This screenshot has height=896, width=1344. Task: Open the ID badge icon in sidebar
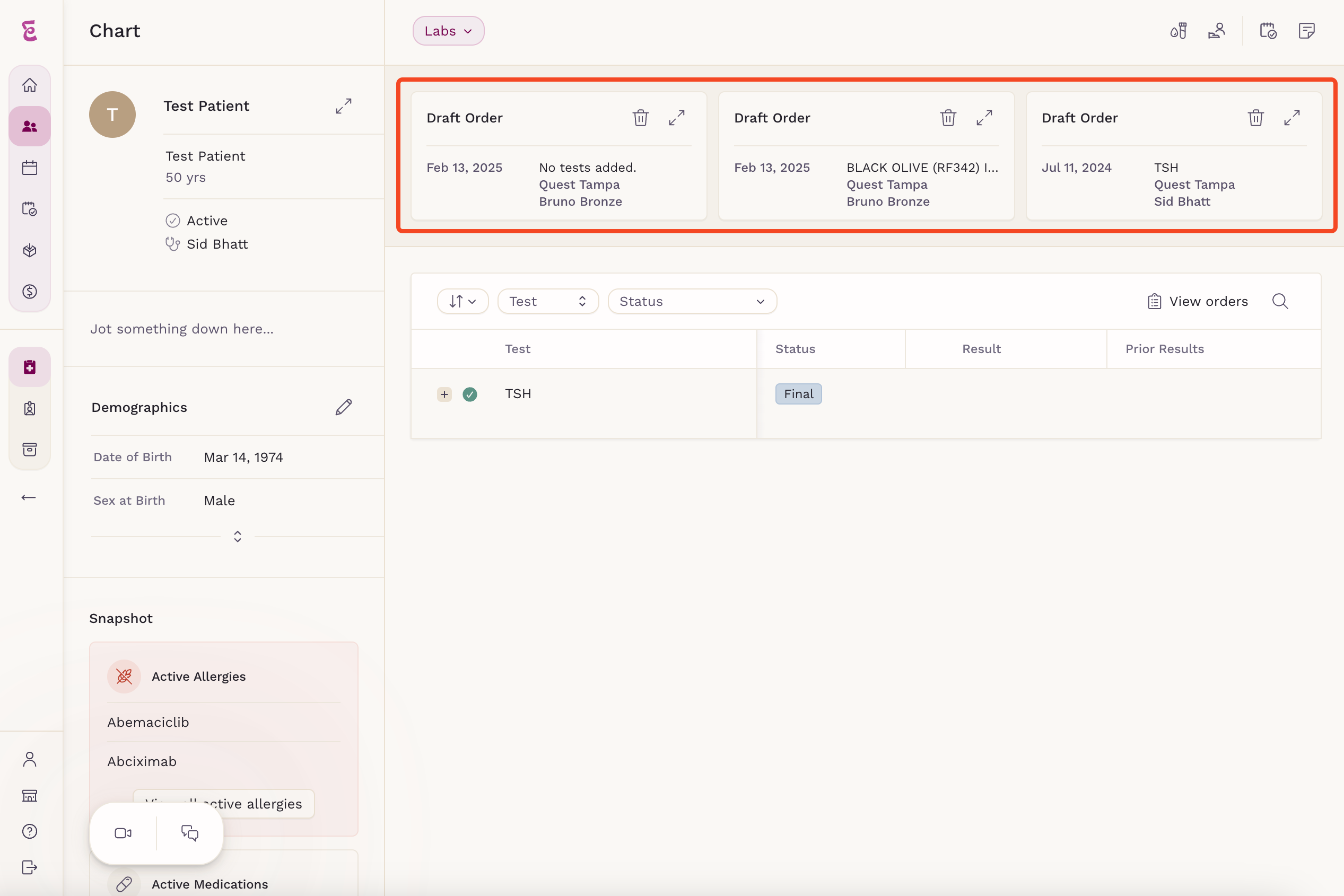tap(30, 408)
